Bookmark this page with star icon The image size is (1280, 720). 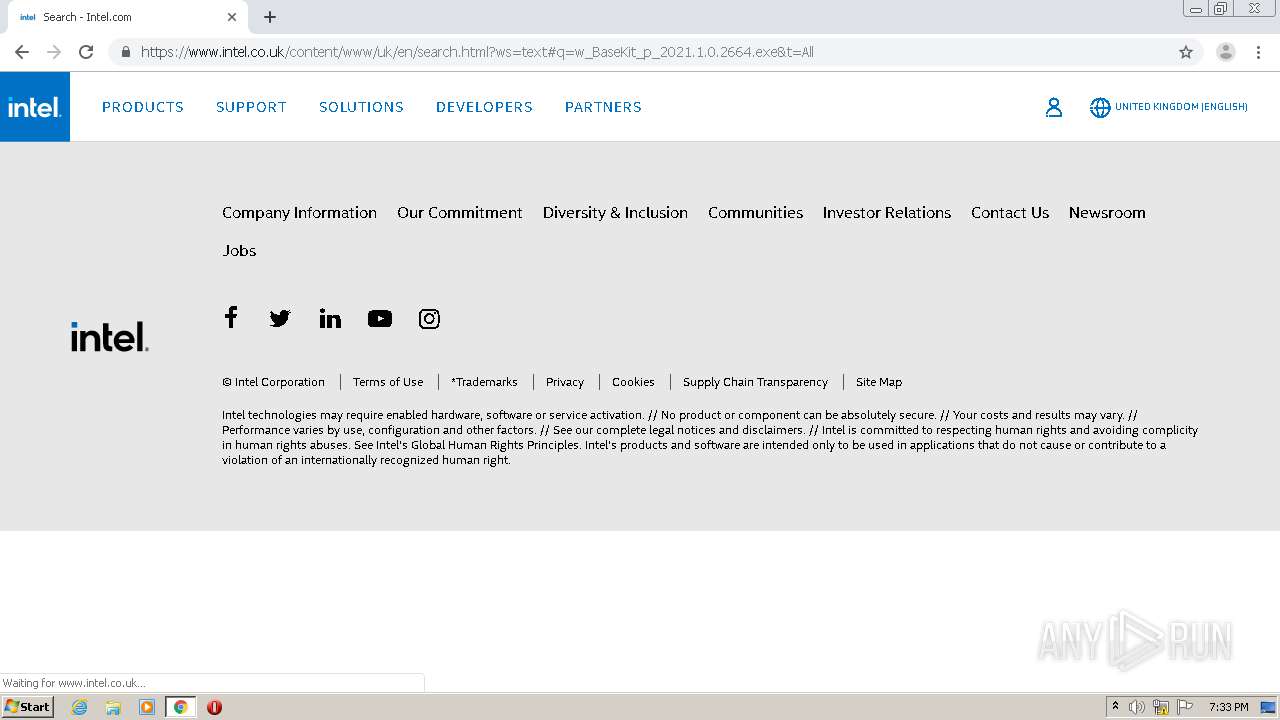(x=1186, y=52)
